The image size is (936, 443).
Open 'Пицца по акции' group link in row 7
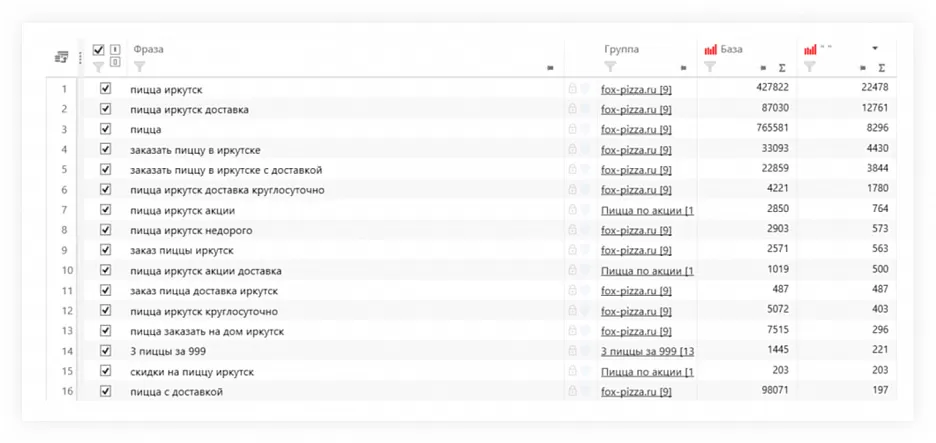[647, 210]
